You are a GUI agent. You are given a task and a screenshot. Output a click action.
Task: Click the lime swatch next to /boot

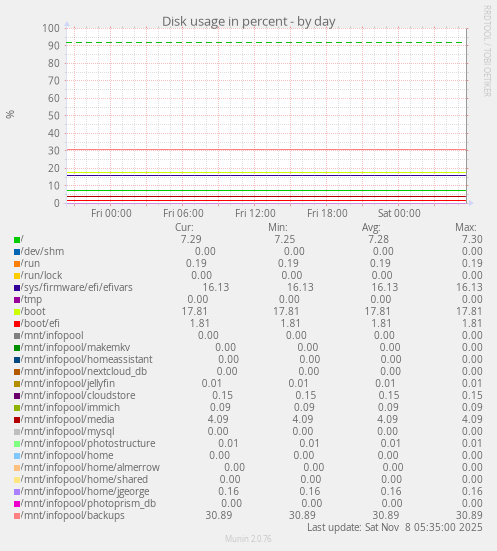(x=17, y=312)
